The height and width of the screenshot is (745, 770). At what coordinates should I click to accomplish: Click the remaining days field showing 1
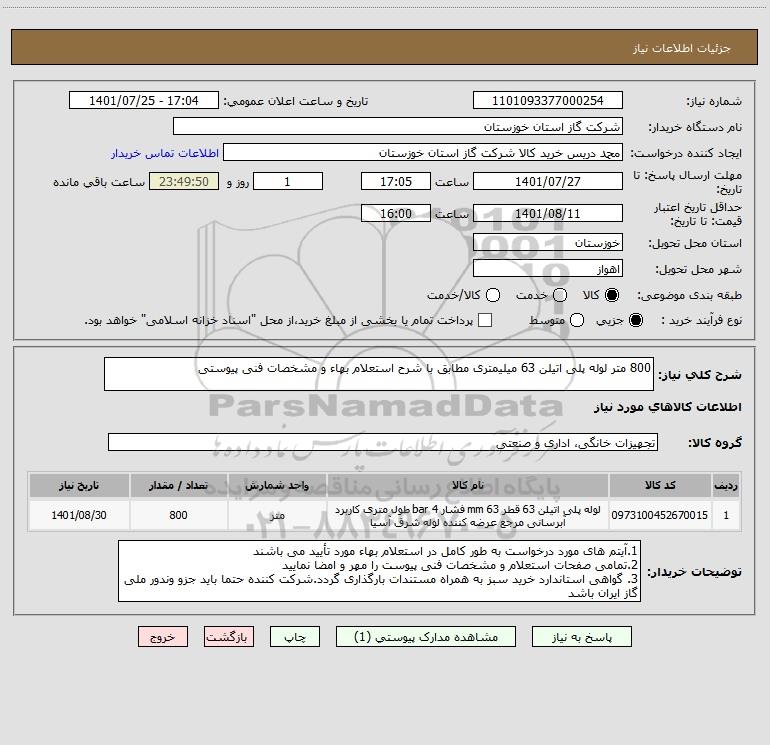288,181
